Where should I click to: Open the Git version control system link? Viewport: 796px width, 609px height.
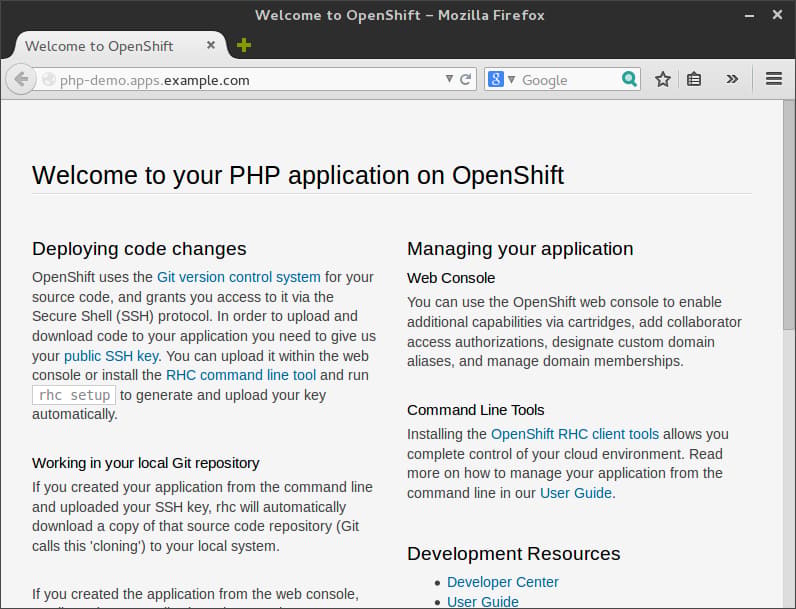click(x=239, y=277)
